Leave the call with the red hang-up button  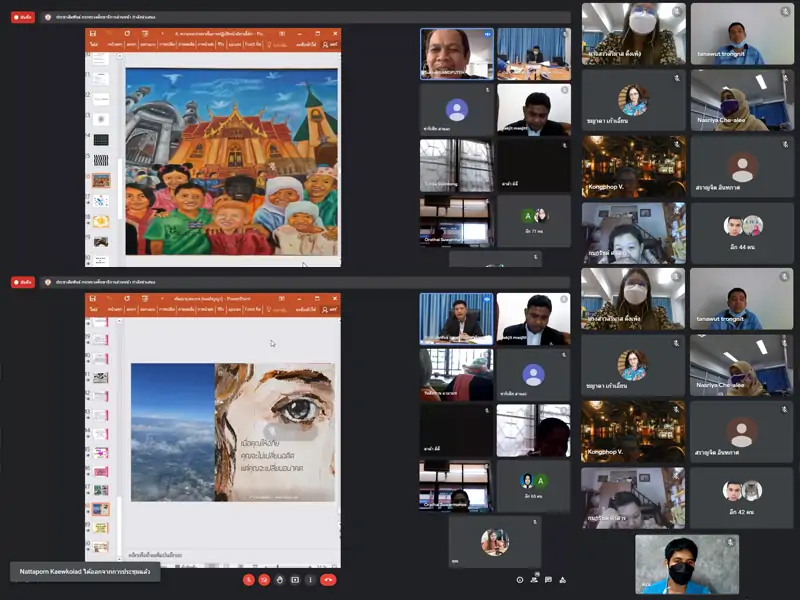pyautogui.click(x=328, y=580)
